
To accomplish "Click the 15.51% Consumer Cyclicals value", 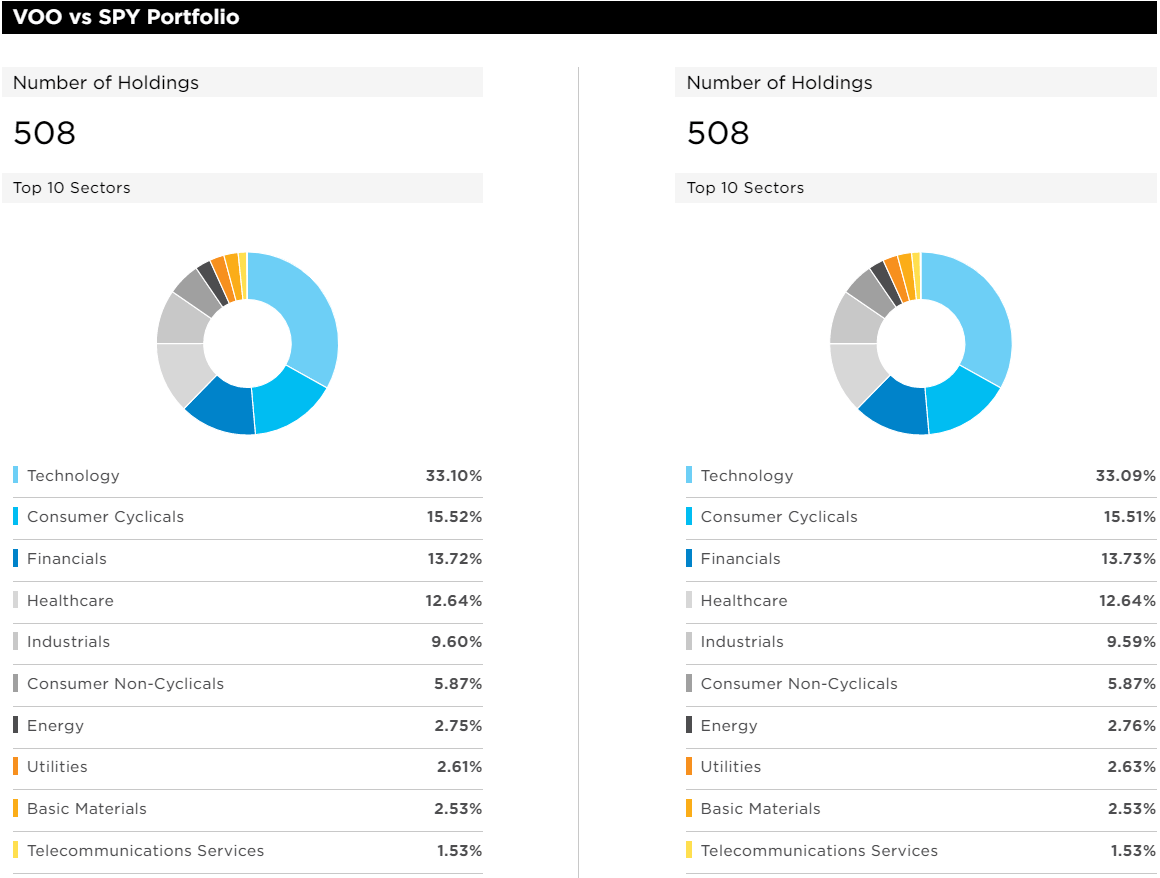I will tap(1129, 517).
